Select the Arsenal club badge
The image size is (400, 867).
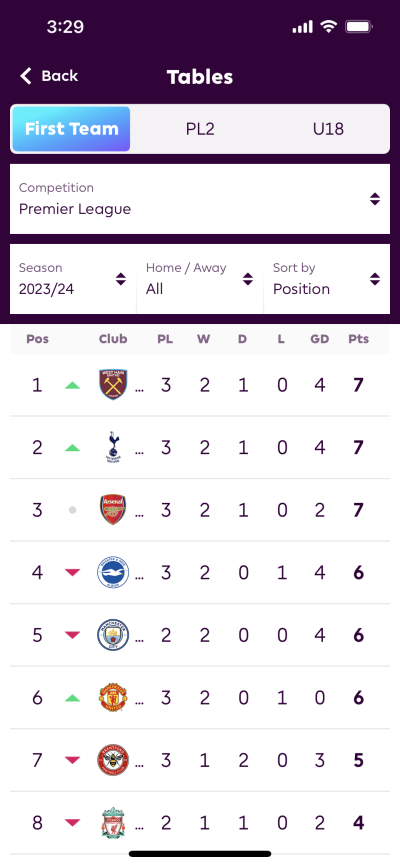113,510
